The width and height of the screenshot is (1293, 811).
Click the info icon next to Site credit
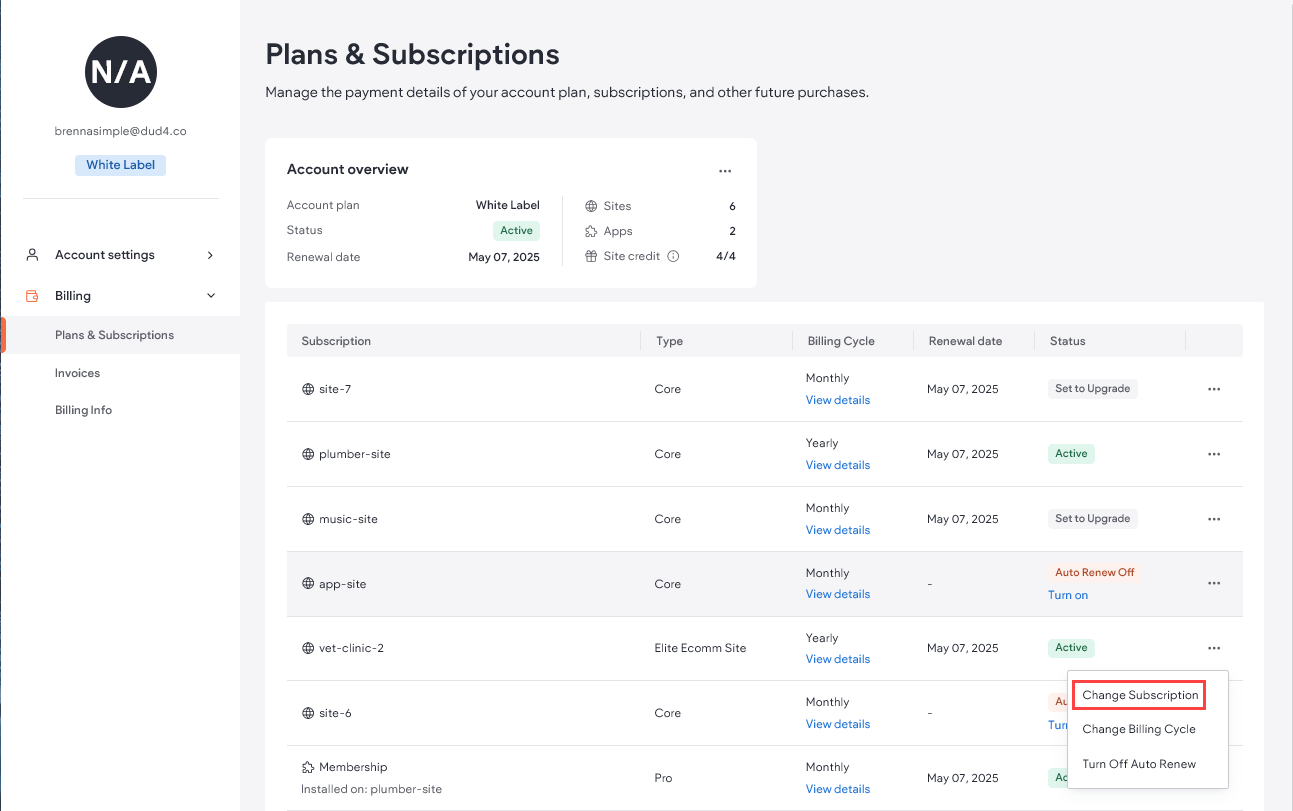tap(671, 255)
